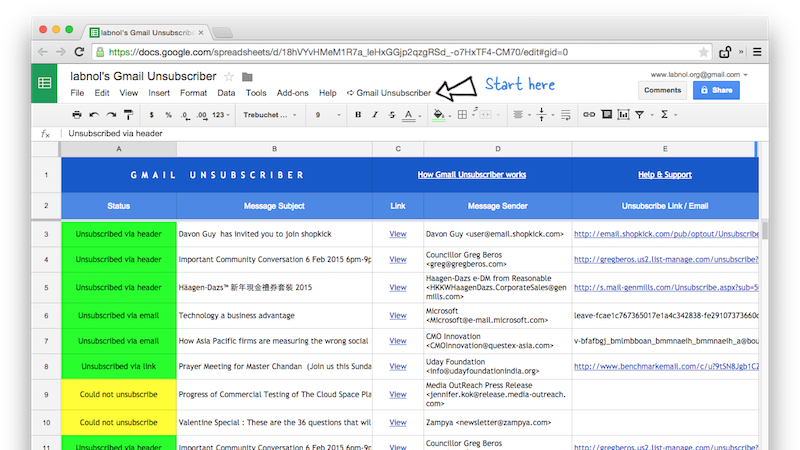
Task: Decrease decimal places icon
Action: click(185, 115)
